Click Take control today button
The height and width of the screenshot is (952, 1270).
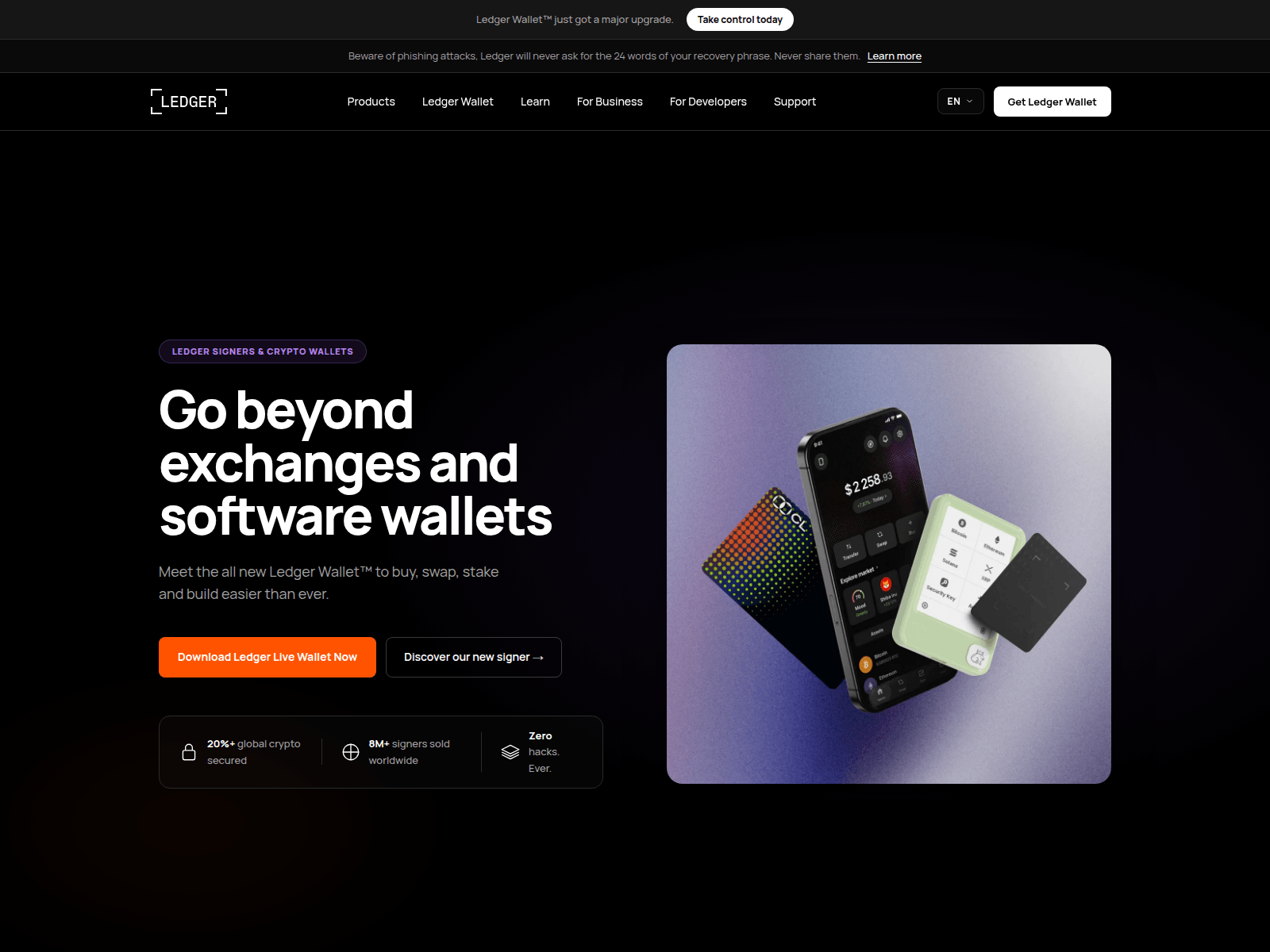click(x=740, y=20)
